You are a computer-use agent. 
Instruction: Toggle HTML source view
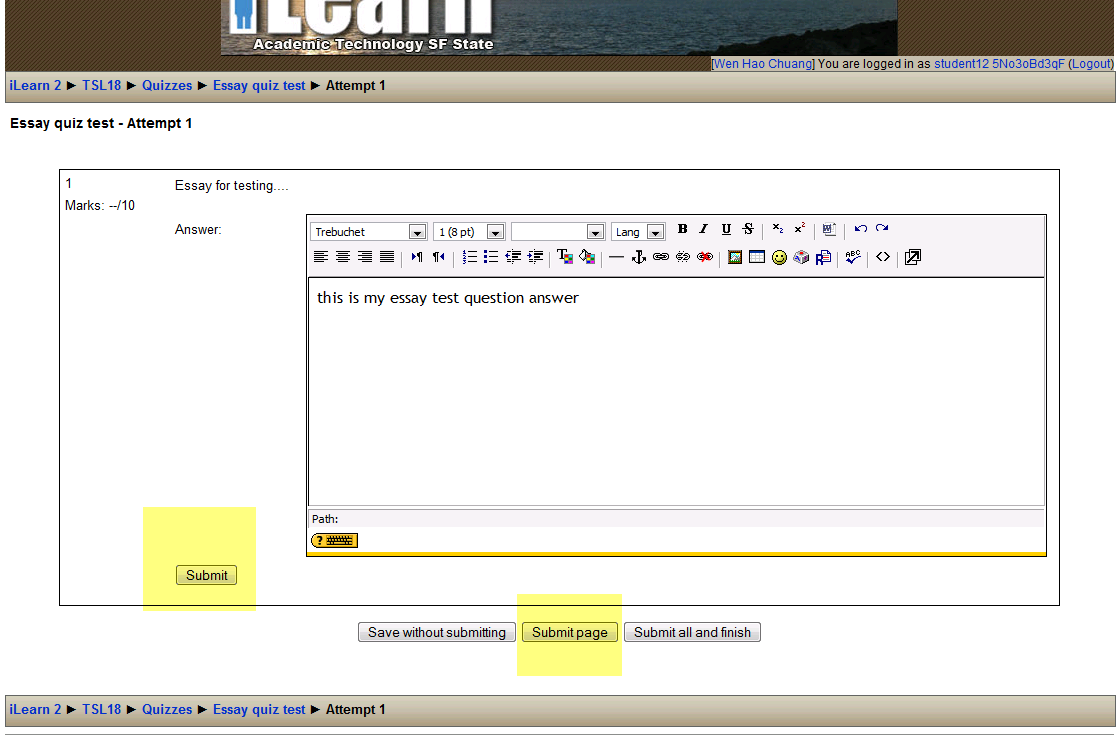(883, 257)
